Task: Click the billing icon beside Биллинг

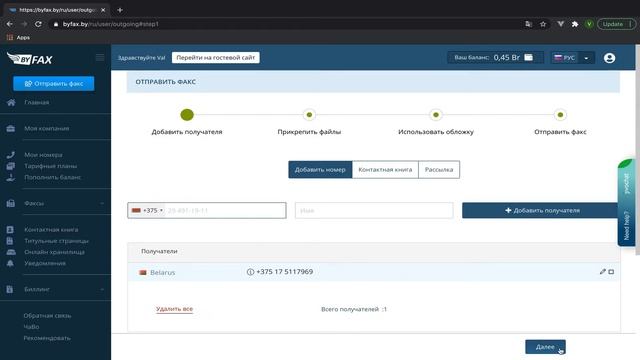Action: (x=10, y=289)
